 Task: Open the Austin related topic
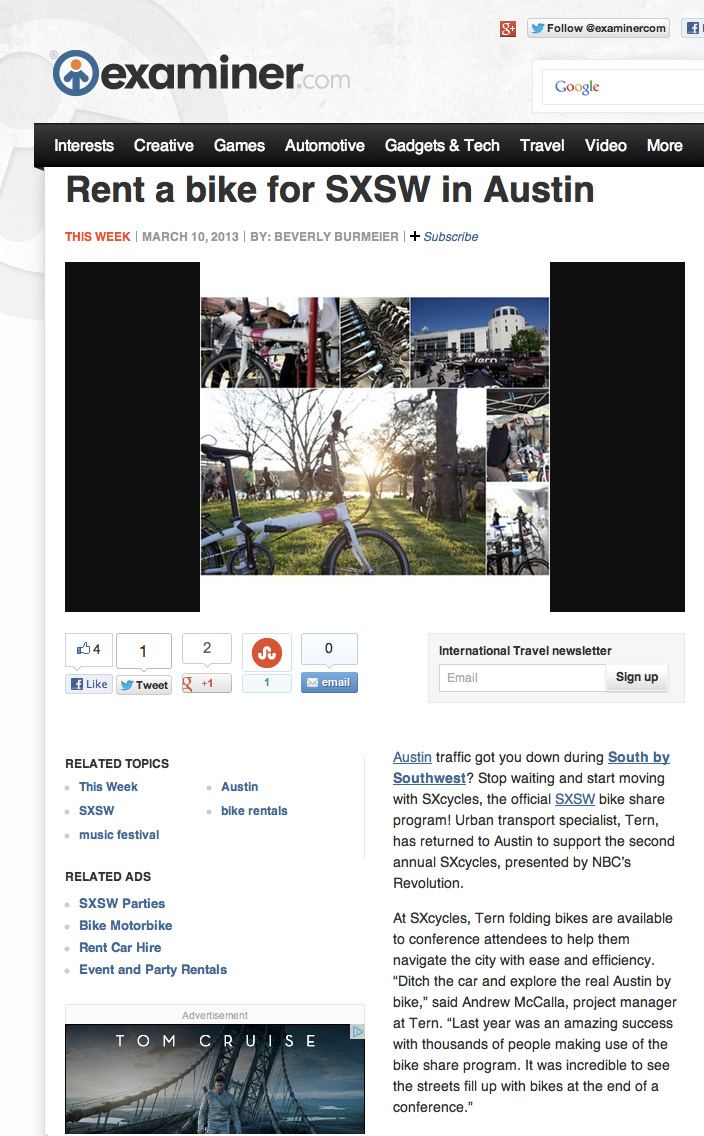pyautogui.click(x=240, y=787)
